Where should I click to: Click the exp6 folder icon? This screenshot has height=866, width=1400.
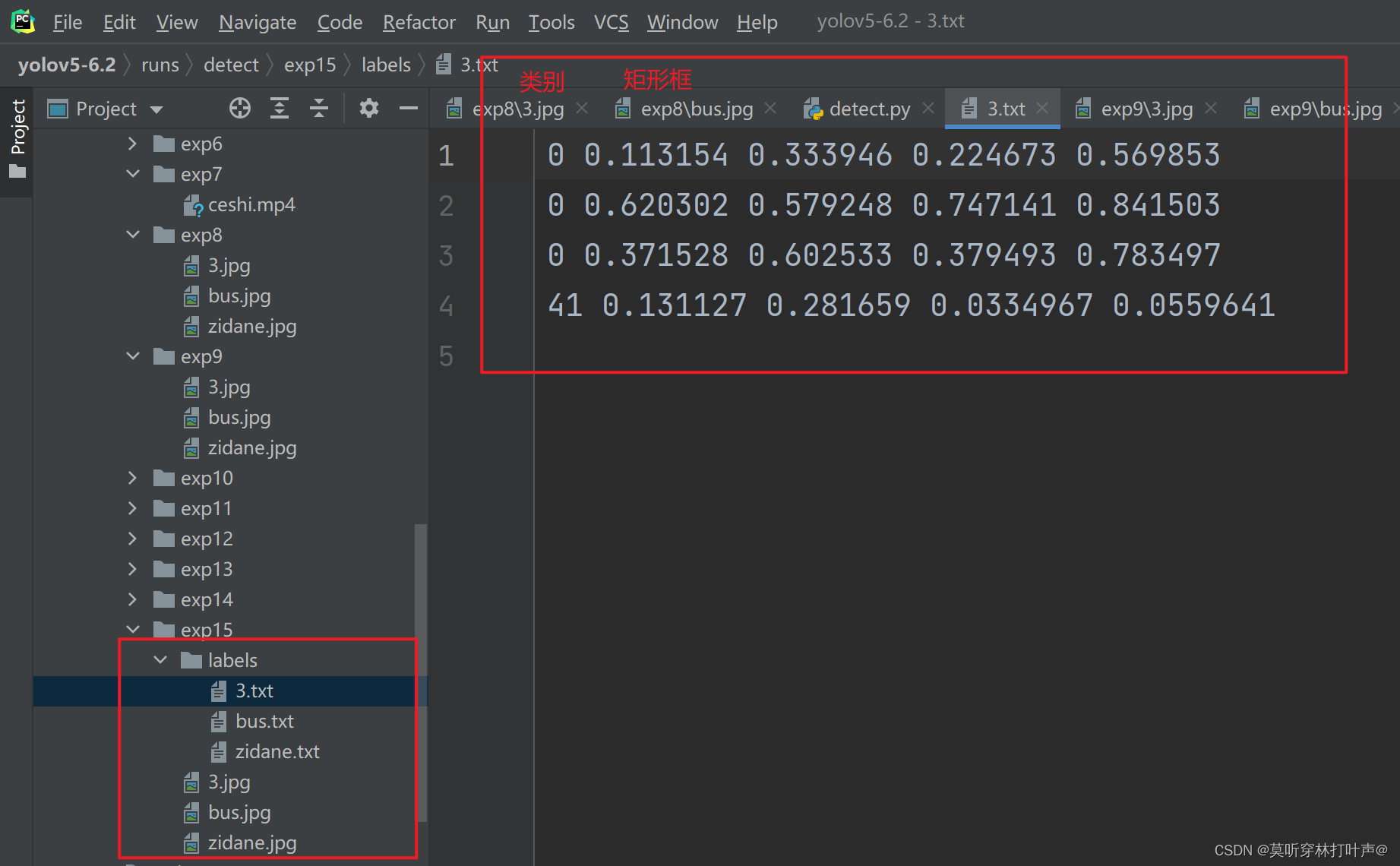164,144
